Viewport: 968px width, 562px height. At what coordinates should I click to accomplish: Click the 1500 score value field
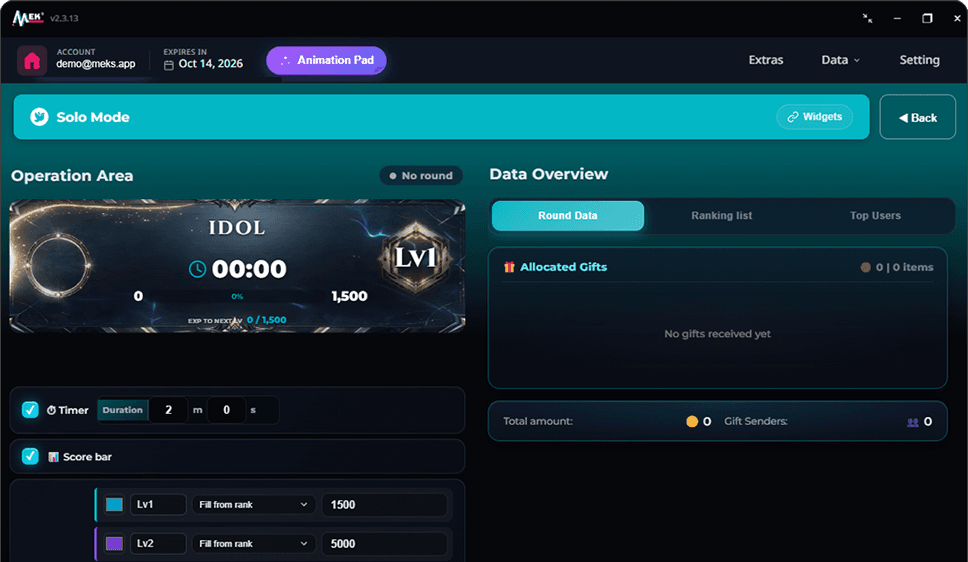[x=385, y=505]
